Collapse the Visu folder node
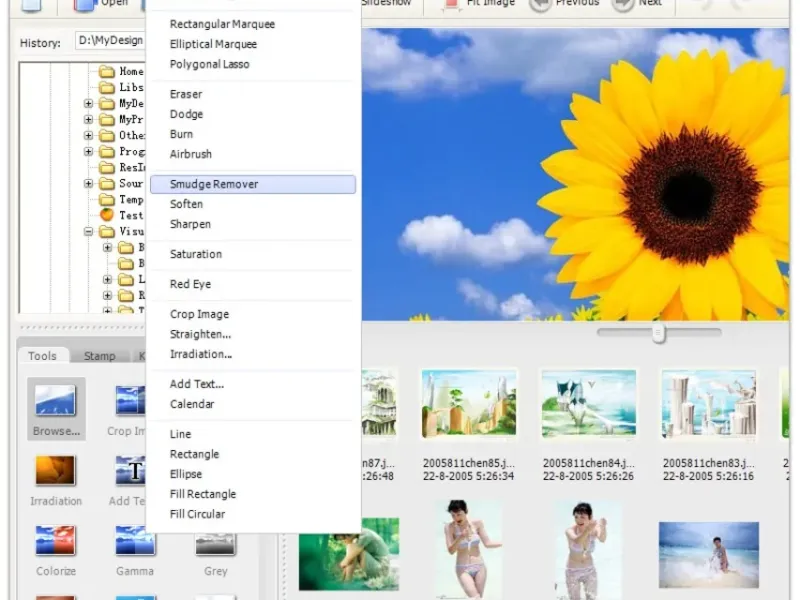The image size is (800, 600). pyautogui.click(x=88, y=231)
